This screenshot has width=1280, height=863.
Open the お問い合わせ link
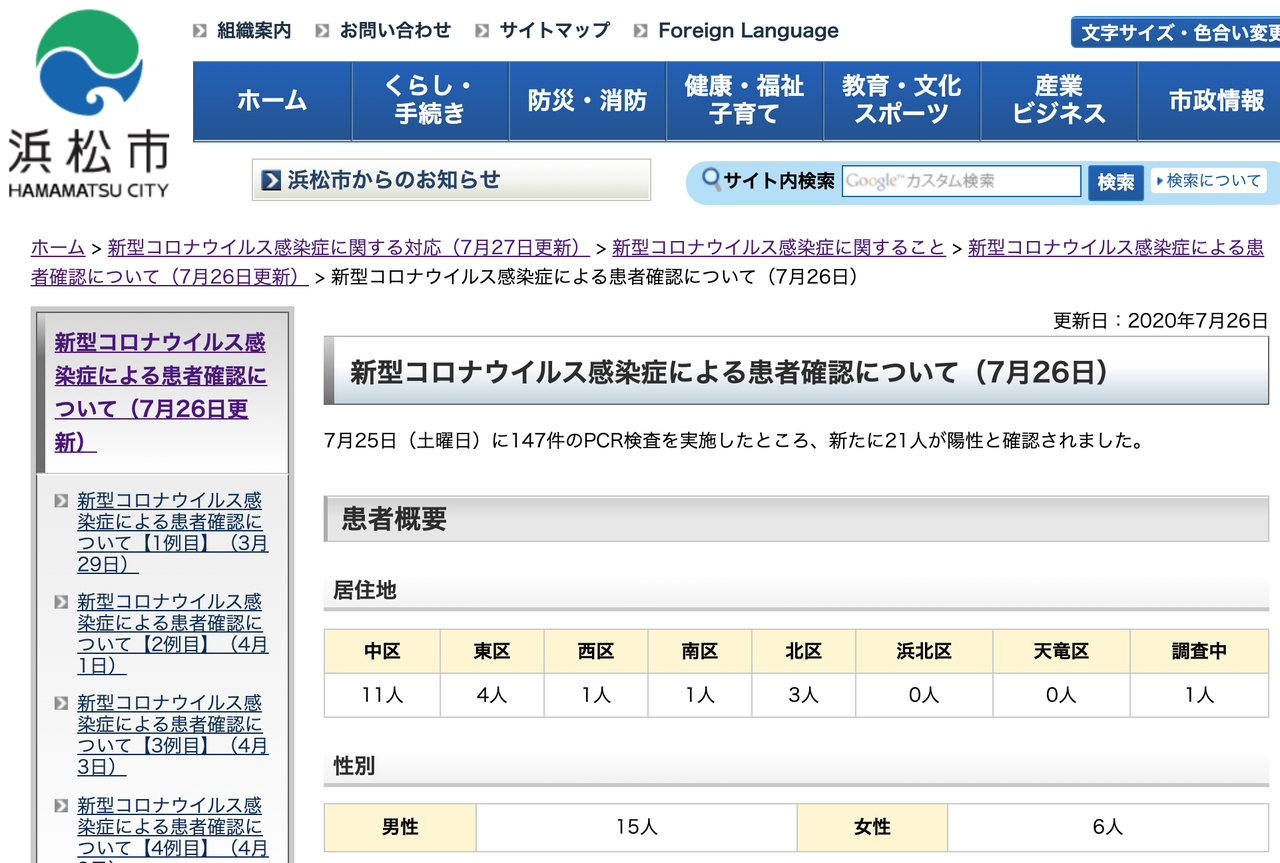click(396, 31)
